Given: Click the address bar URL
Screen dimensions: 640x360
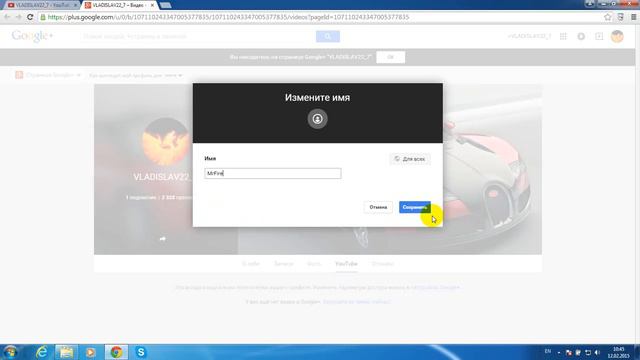Looking at the screenshot, I should click(x=229, y=17).
